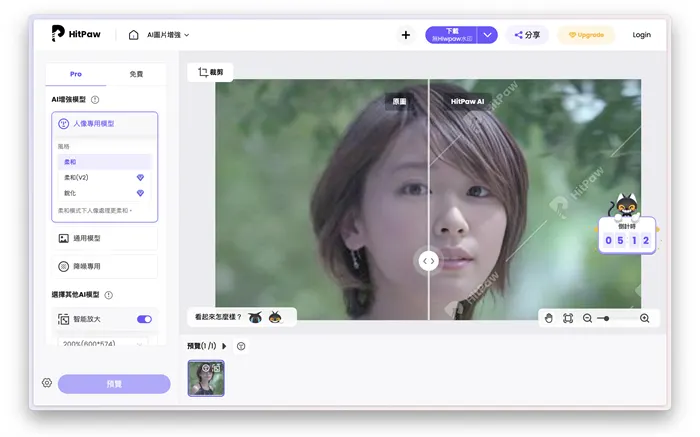Viewport: 700px width, 437px height.
Task: Click the Upgrade button
Action: (x=586, y=35)
